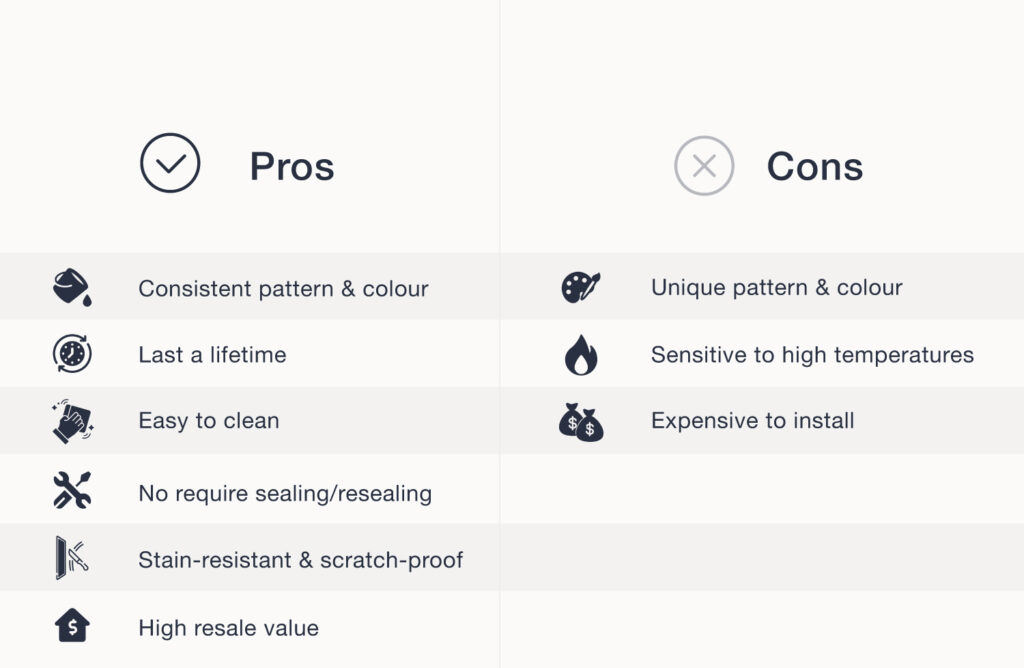Click 'No require sealing/resealing' label
This screenshot has height=668, width=1024.
tap(285, 493)
